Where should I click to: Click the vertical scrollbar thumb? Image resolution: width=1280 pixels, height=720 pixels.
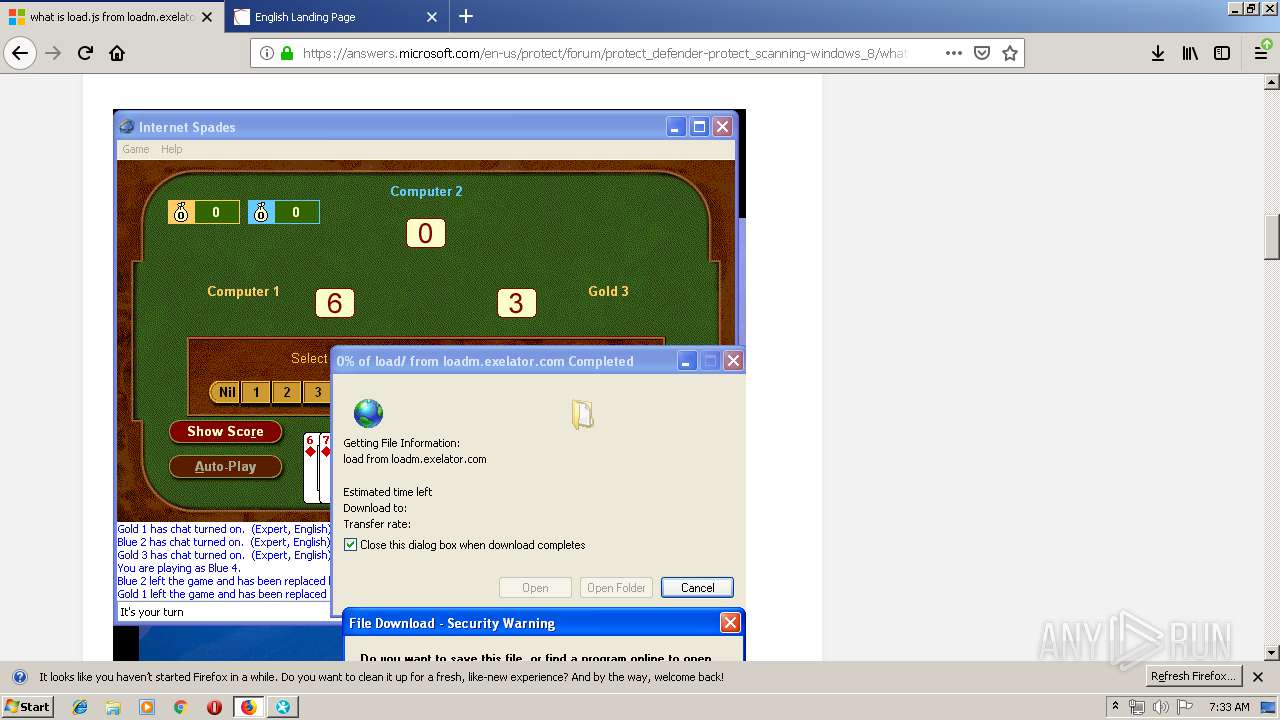[1272, 237]
